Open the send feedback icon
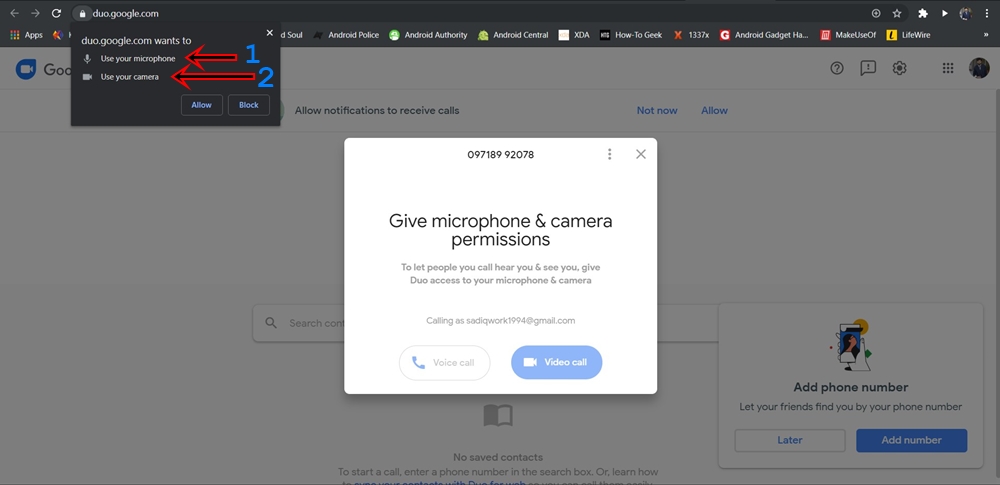The image size is (1000, 485). point(868,68)
